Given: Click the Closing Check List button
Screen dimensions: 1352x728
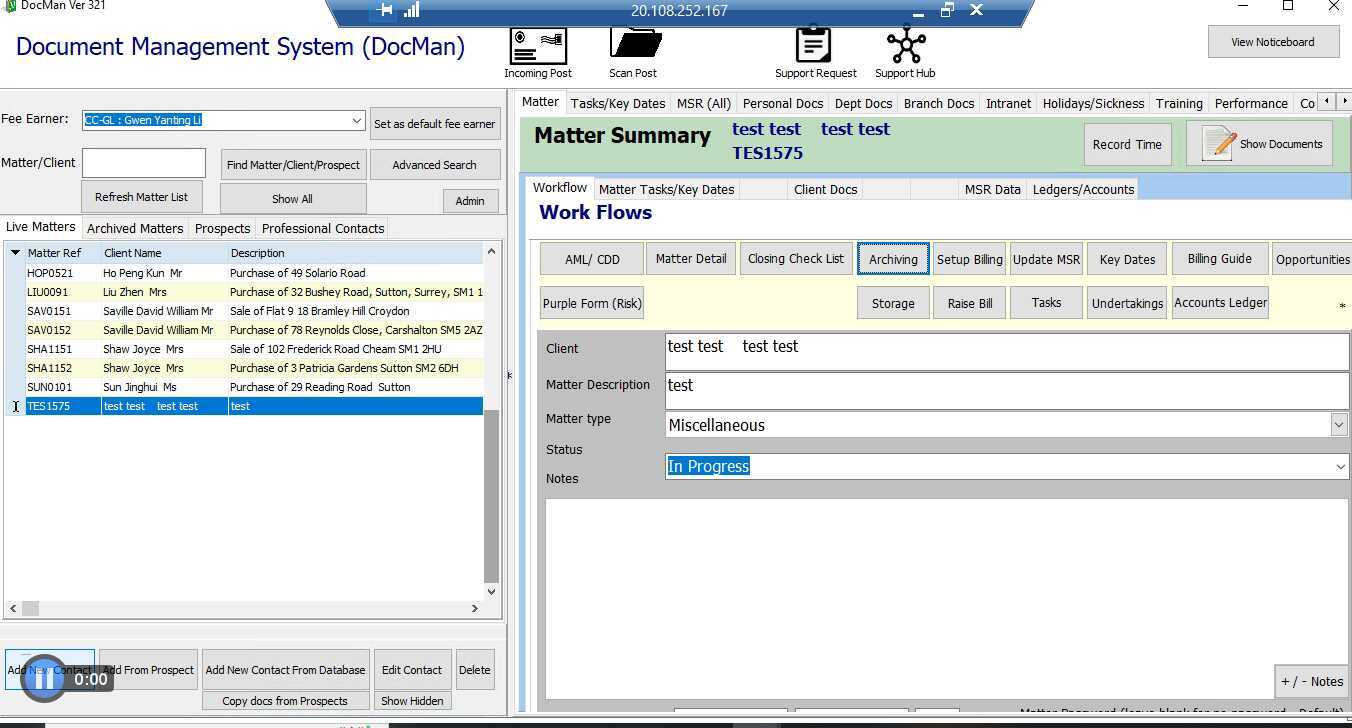Looking at the screenshot, I should 796,259.
